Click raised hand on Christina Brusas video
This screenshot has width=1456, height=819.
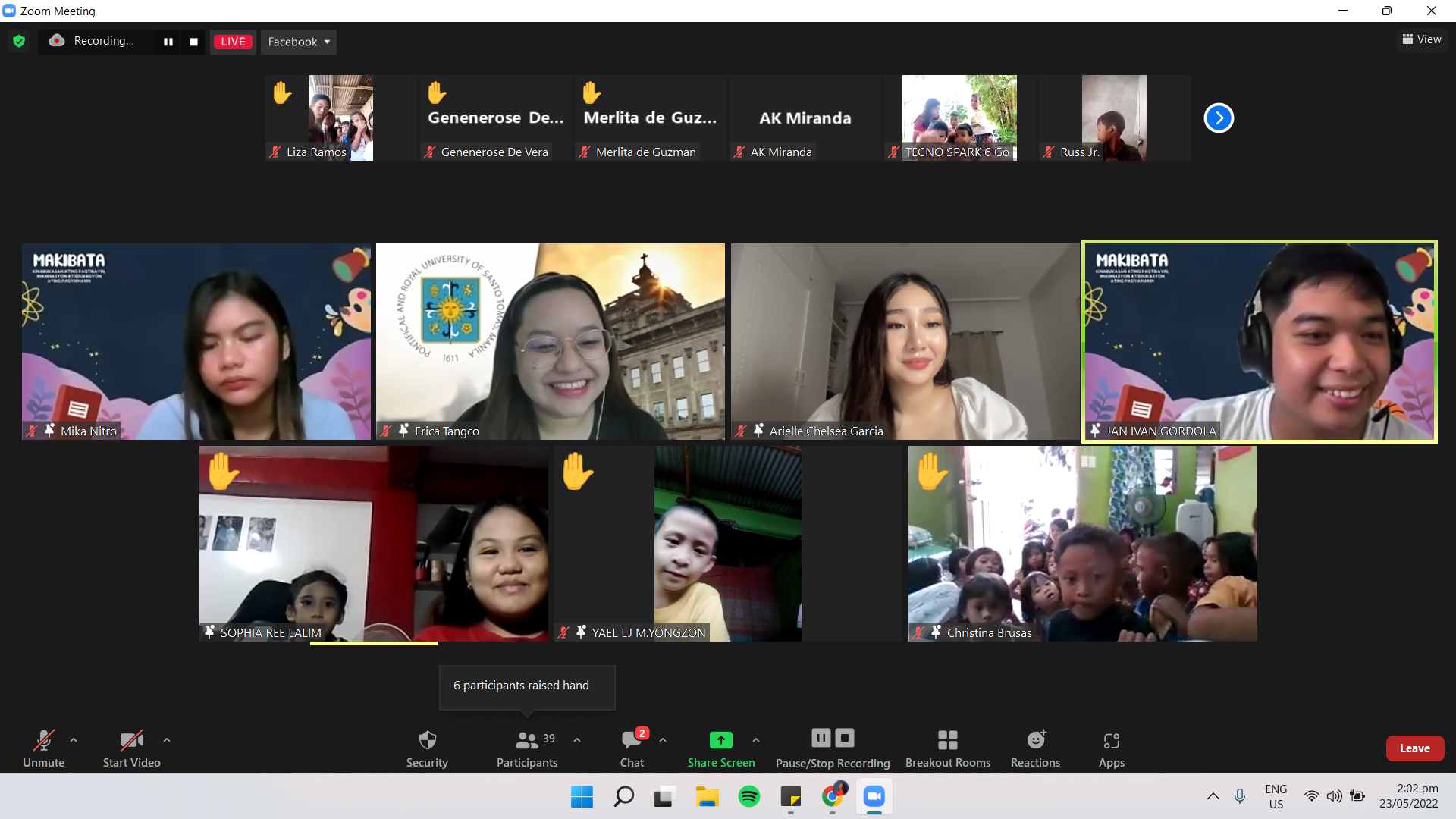(x=933, y=471)
